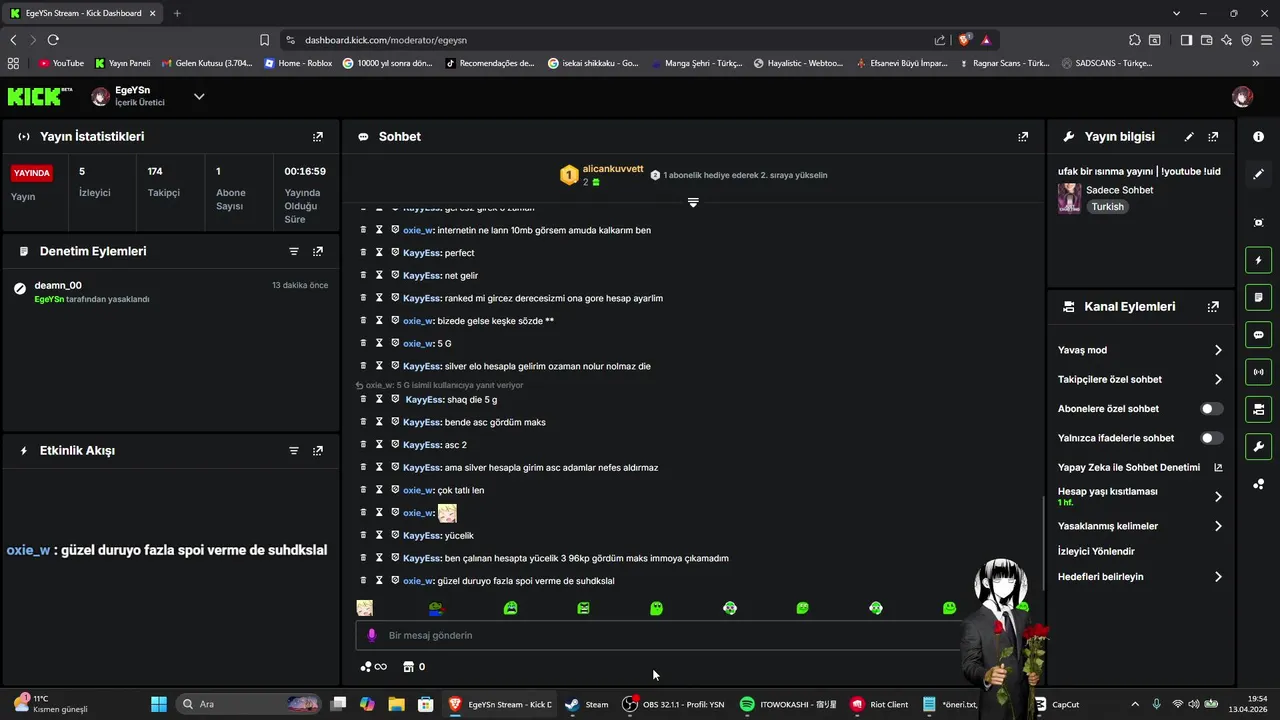Toggle the wrench panel icon in right sidebar
Viewport: 1280px width, 720px height.
(x=1258, y=446)
